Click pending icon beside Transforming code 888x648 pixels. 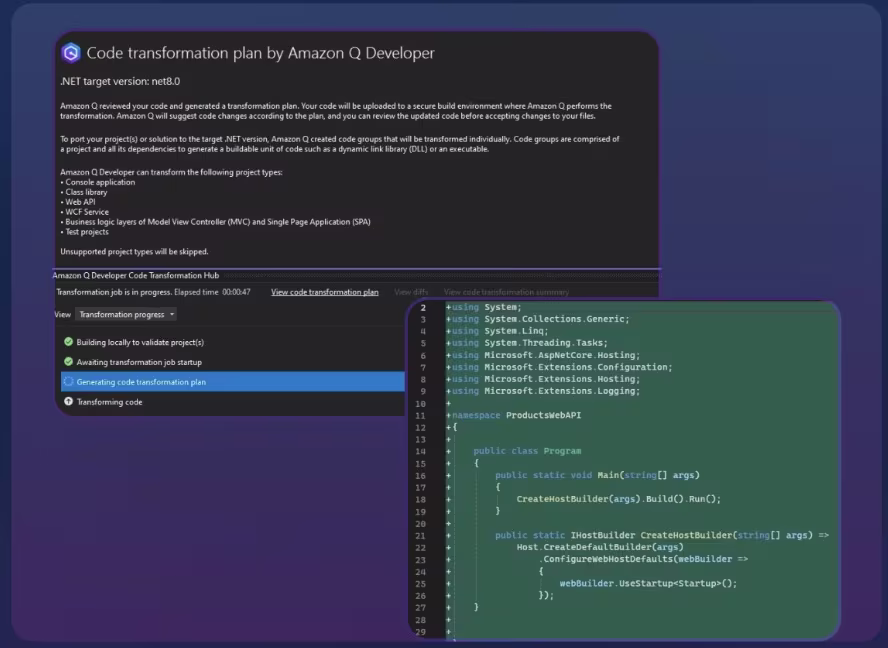click(x=69, y=401)
